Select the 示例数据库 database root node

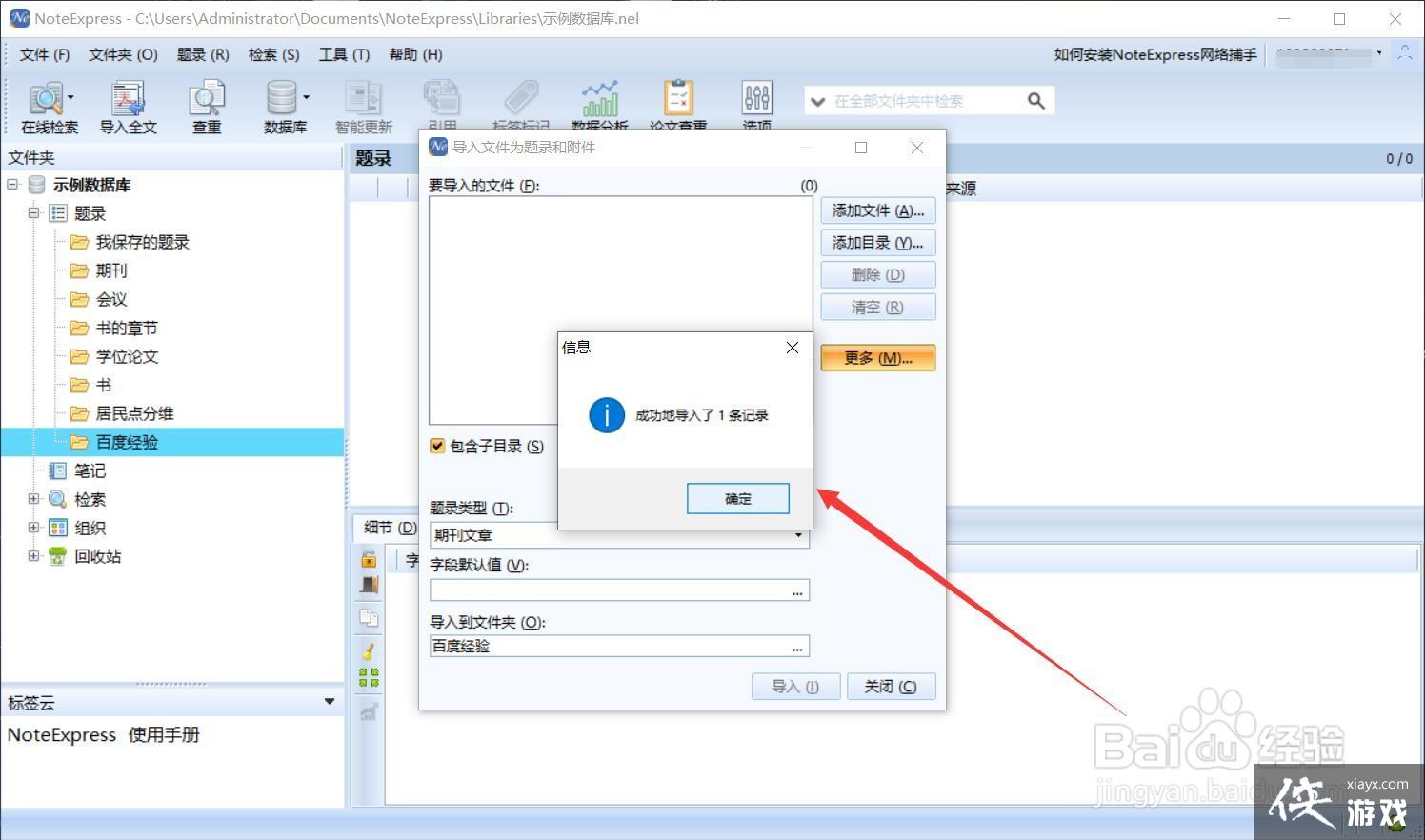tap(91, 185)
